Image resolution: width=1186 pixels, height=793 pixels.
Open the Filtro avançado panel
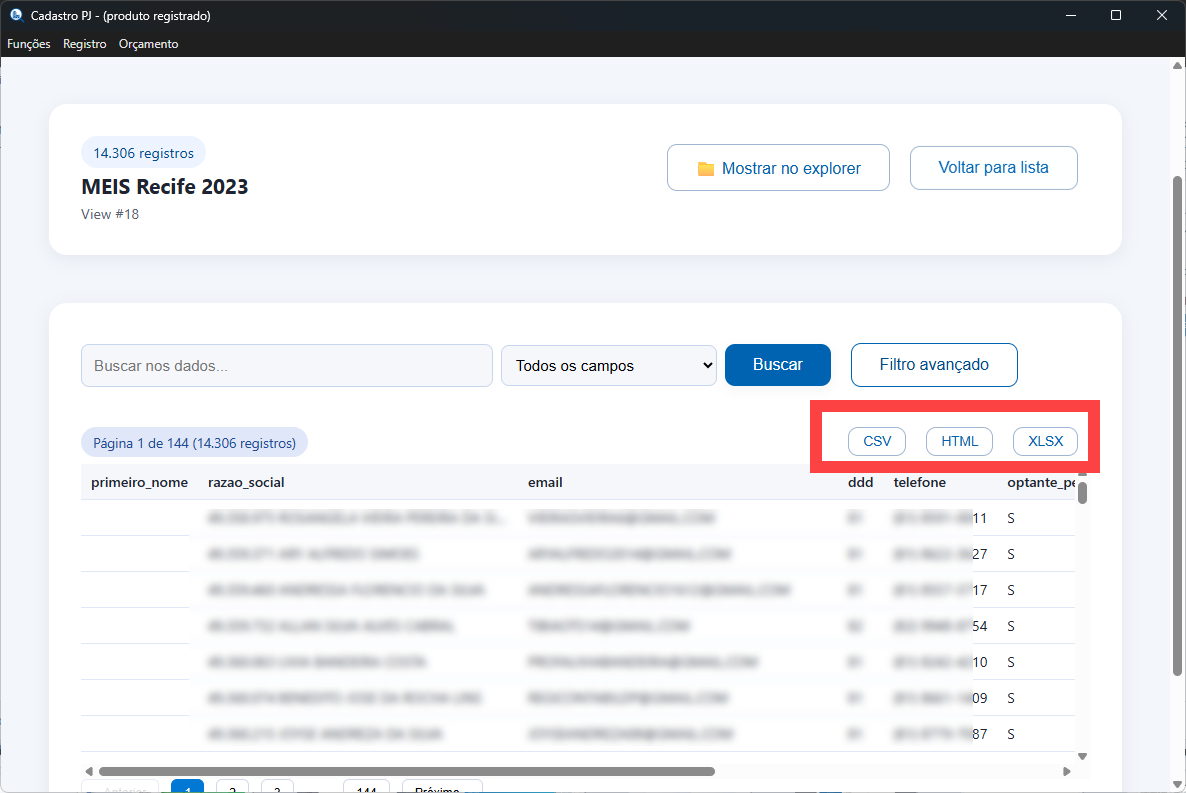pyautogui.click(x=933, y=365)
